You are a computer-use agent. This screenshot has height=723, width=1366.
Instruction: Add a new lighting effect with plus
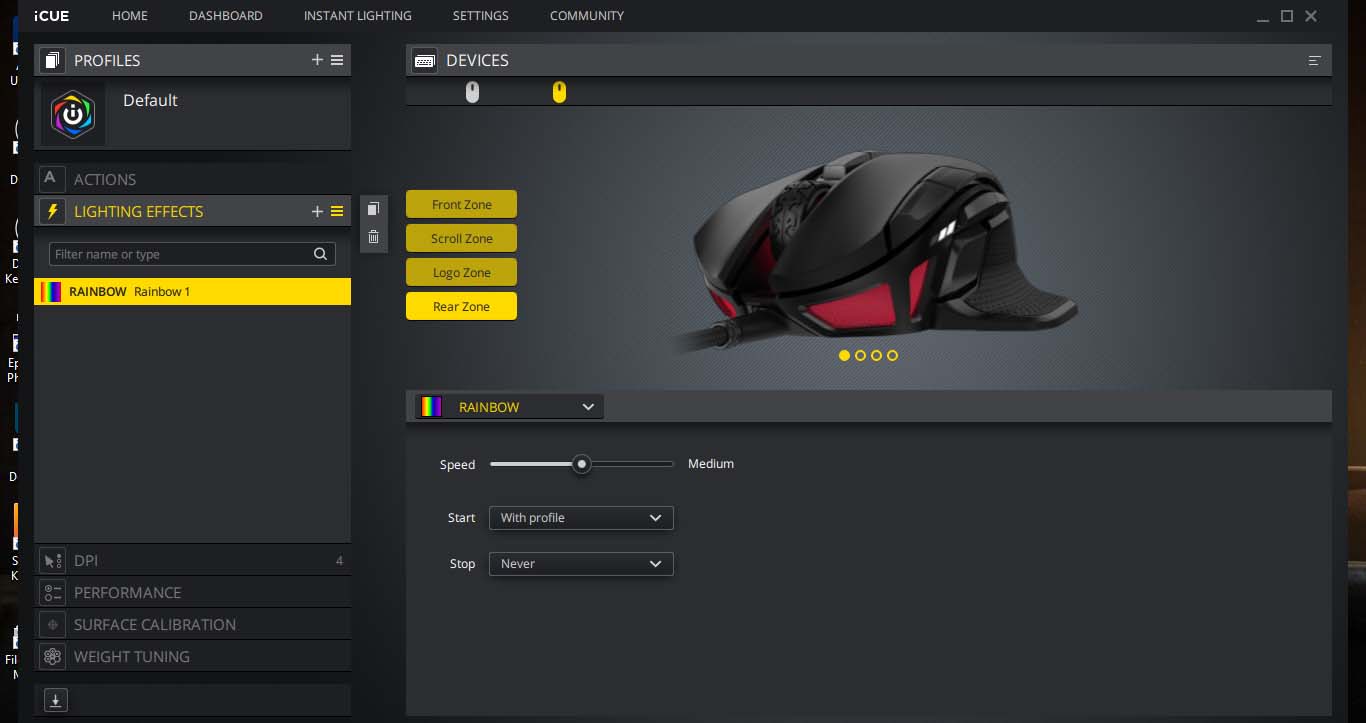pyautogui.click(x=317, y=211)
